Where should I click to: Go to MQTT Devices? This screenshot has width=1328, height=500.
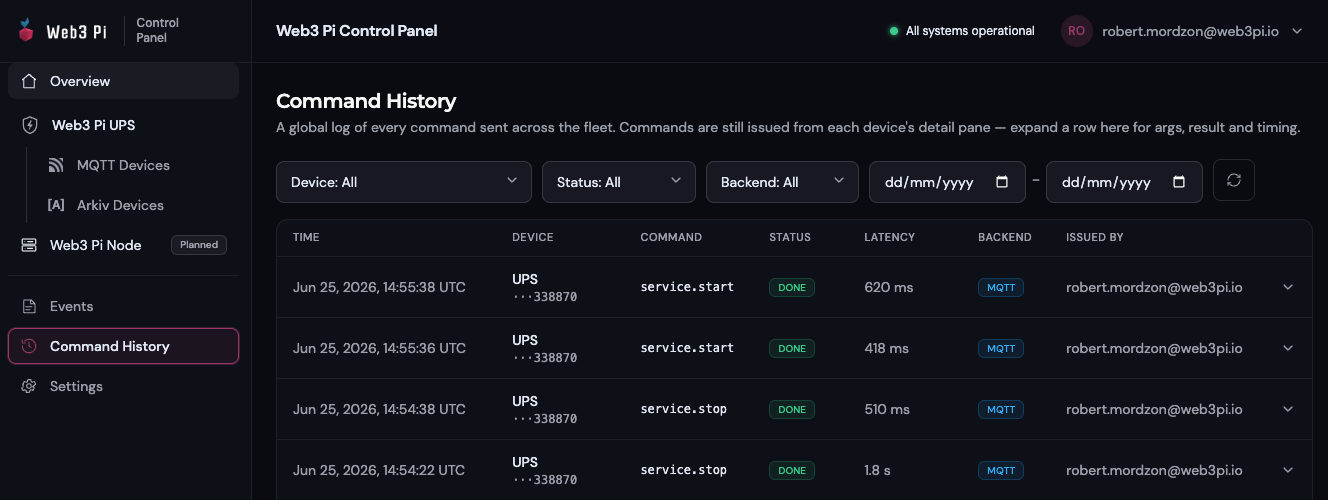(x=123, y=165)
